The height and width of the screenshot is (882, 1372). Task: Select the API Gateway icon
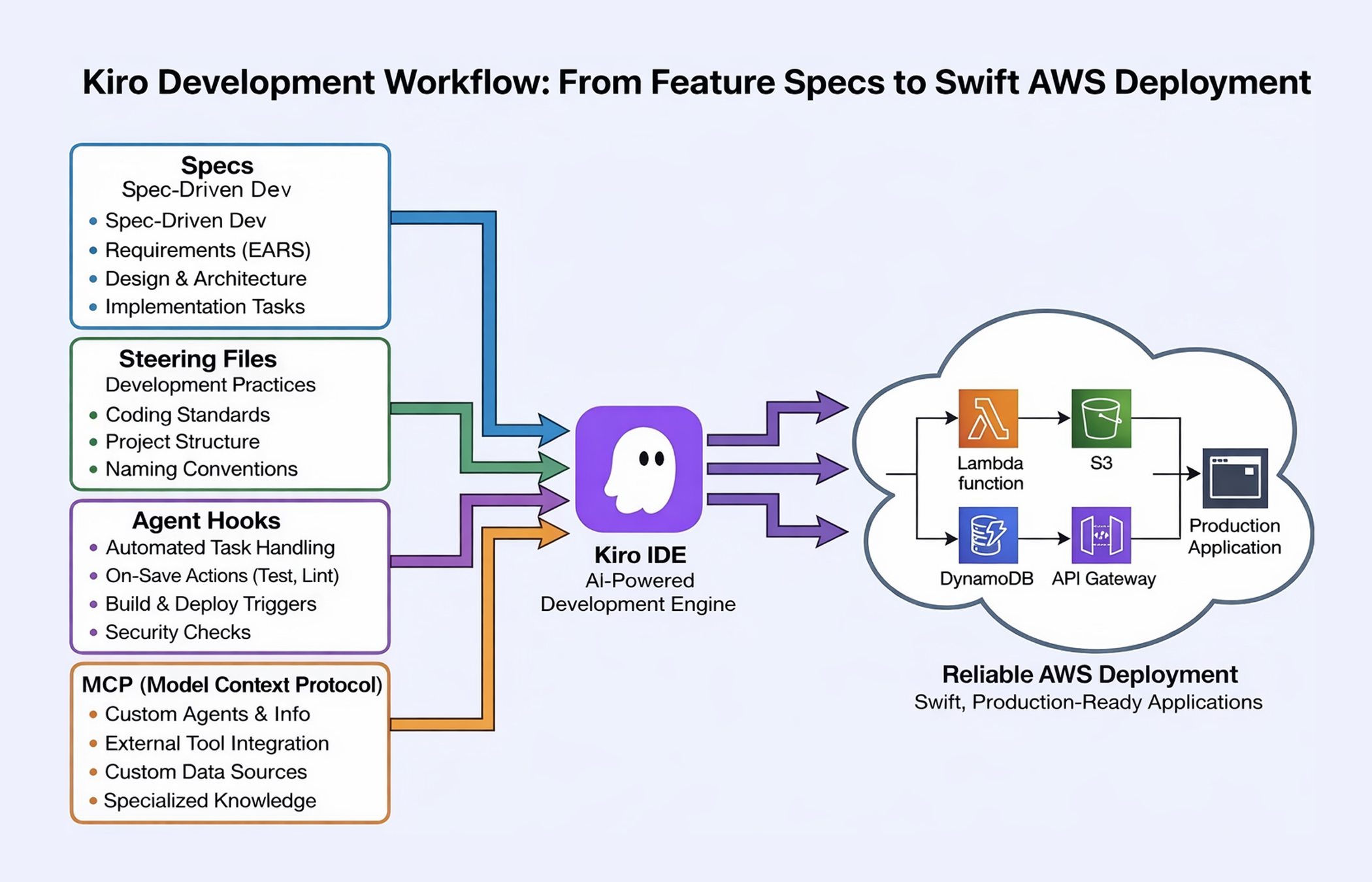[1102, 536]
